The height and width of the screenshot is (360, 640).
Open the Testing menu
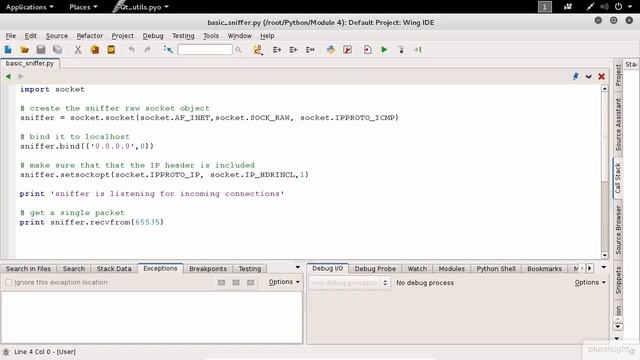pos(183,36)
